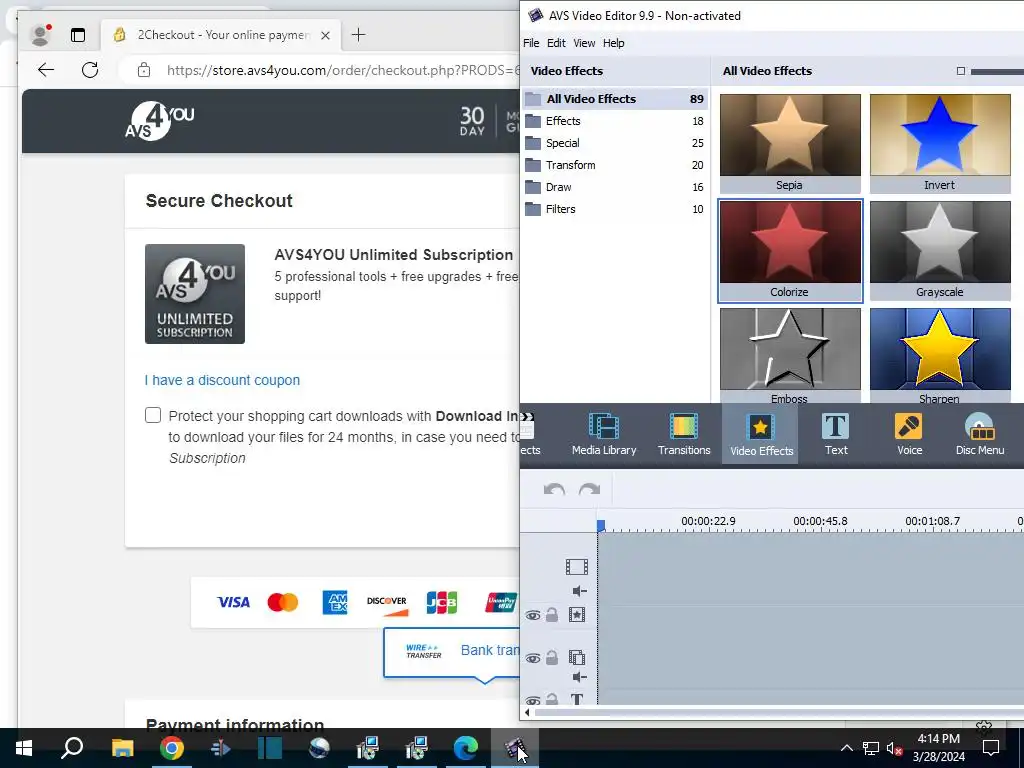The width and height of the screenshot is (1024, 768).
Task: Open the Text tool
Action: (836, 434)
